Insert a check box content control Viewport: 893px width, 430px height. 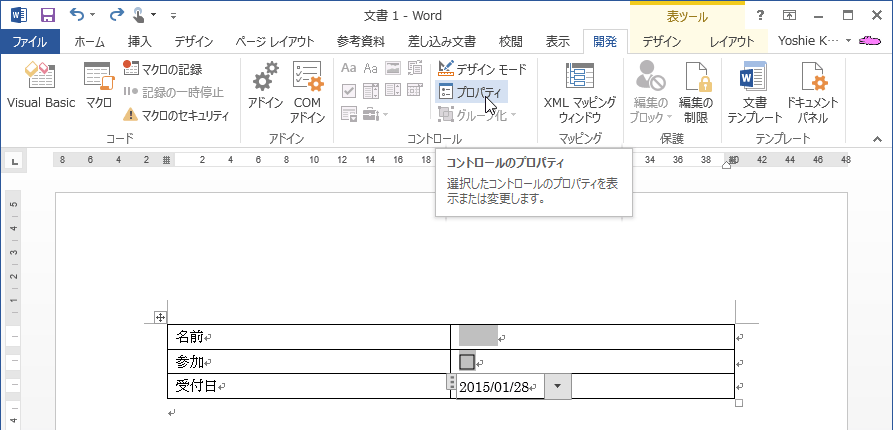pyautogui.click(x=349, y=91)
